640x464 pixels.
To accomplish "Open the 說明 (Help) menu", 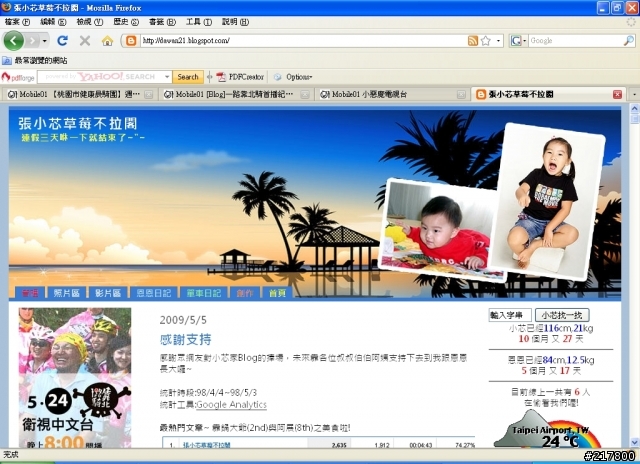I will [x=235, y=22].
